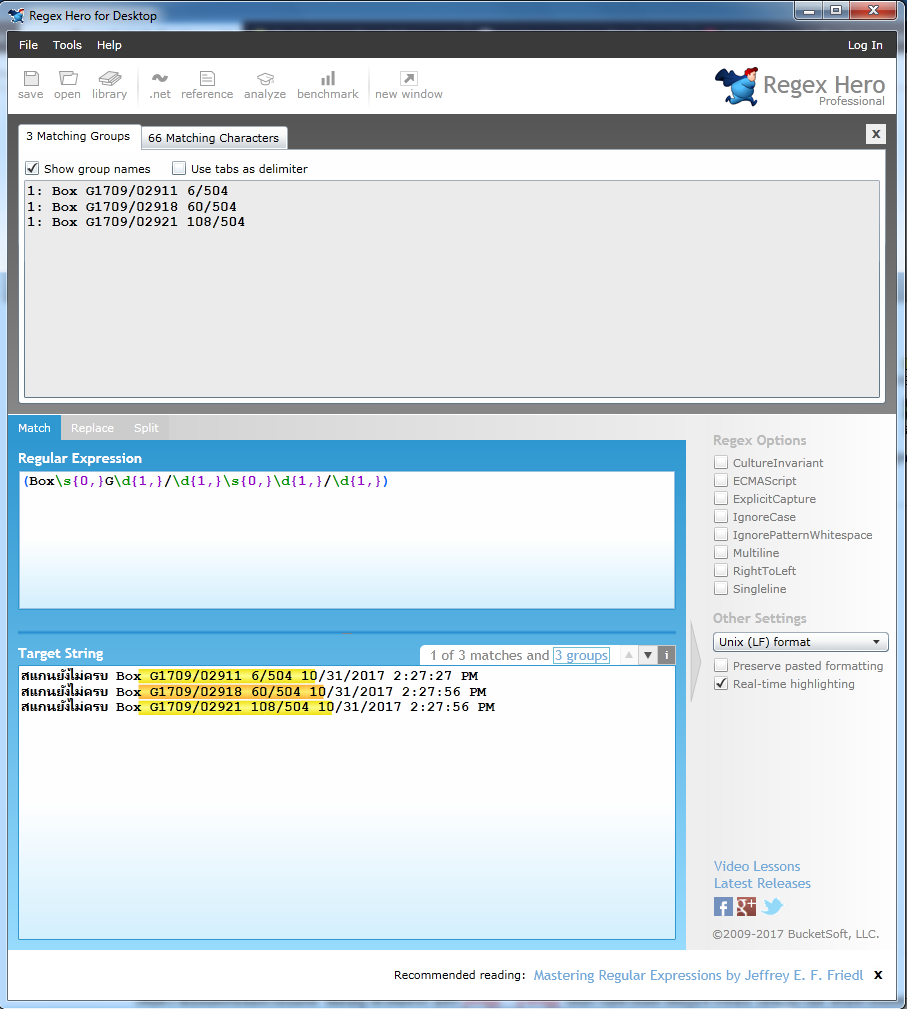Click inside the Regular Expression field
The height and width of the screenshot is (1009, 907).
(x=346, y=540)
